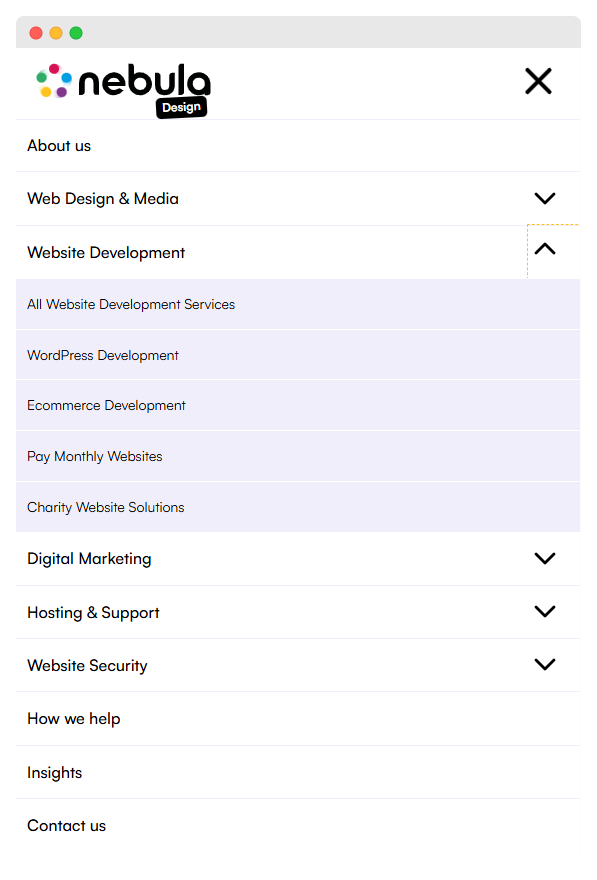Open Web Design & Media link
The height and width of the screenshot is (880, 597).
(x=103, y=199)
